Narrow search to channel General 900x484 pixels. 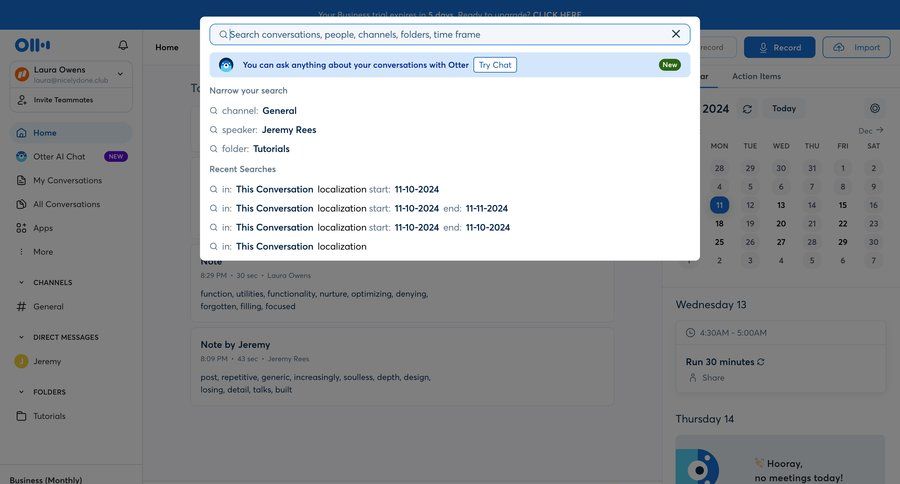pos(253,111)
